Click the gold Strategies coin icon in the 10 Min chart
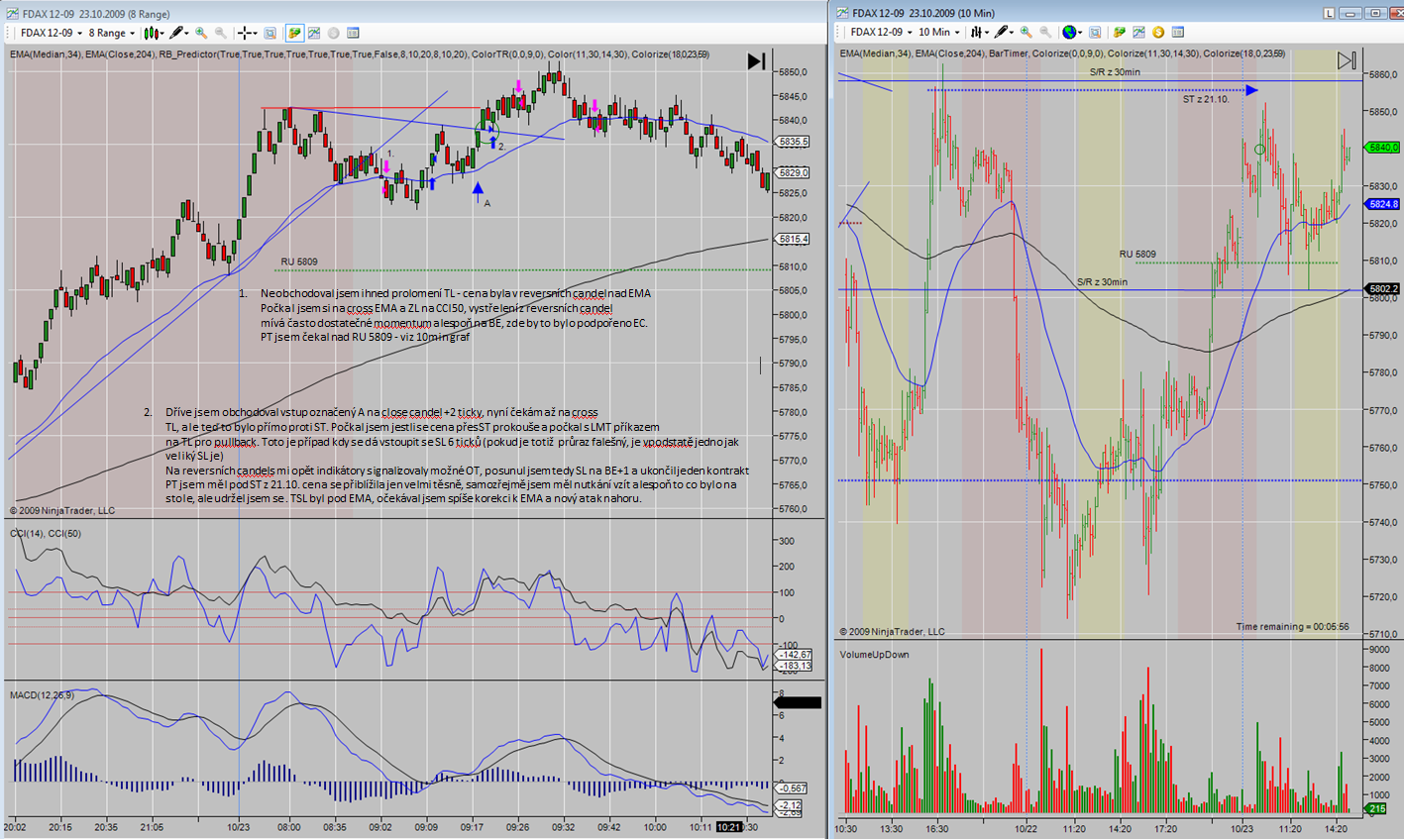 tap(1158, 32)
